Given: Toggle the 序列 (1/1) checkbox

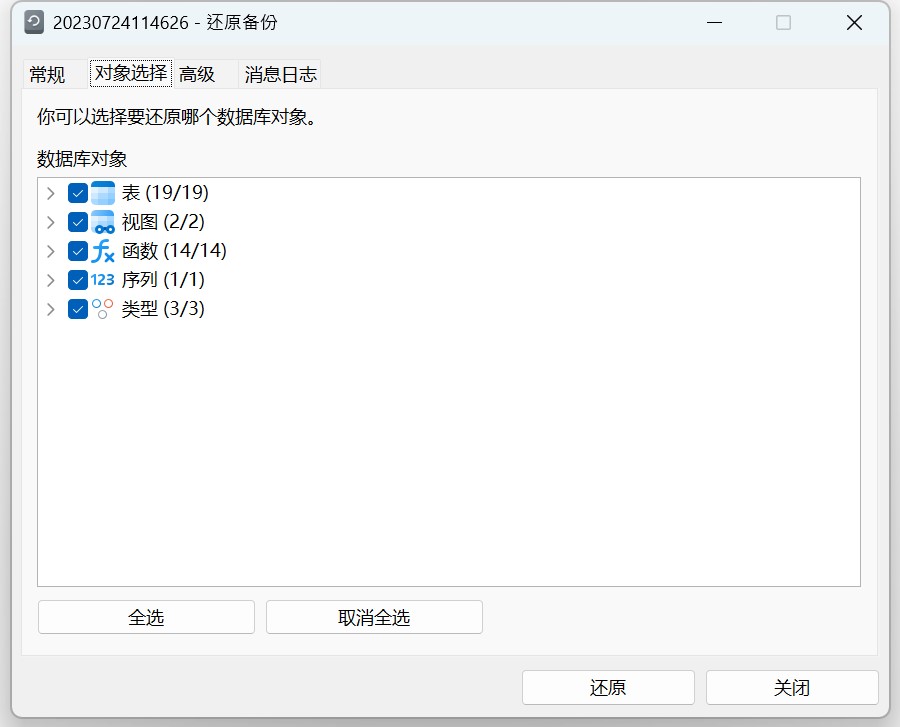Looking at the screenshot, I should click(x=77, y=280).
